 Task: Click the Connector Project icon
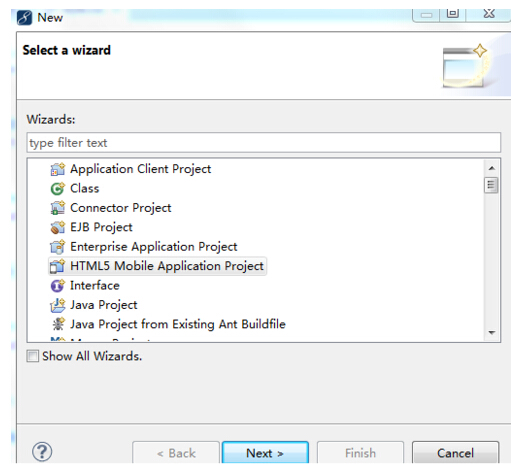point(58,208)
